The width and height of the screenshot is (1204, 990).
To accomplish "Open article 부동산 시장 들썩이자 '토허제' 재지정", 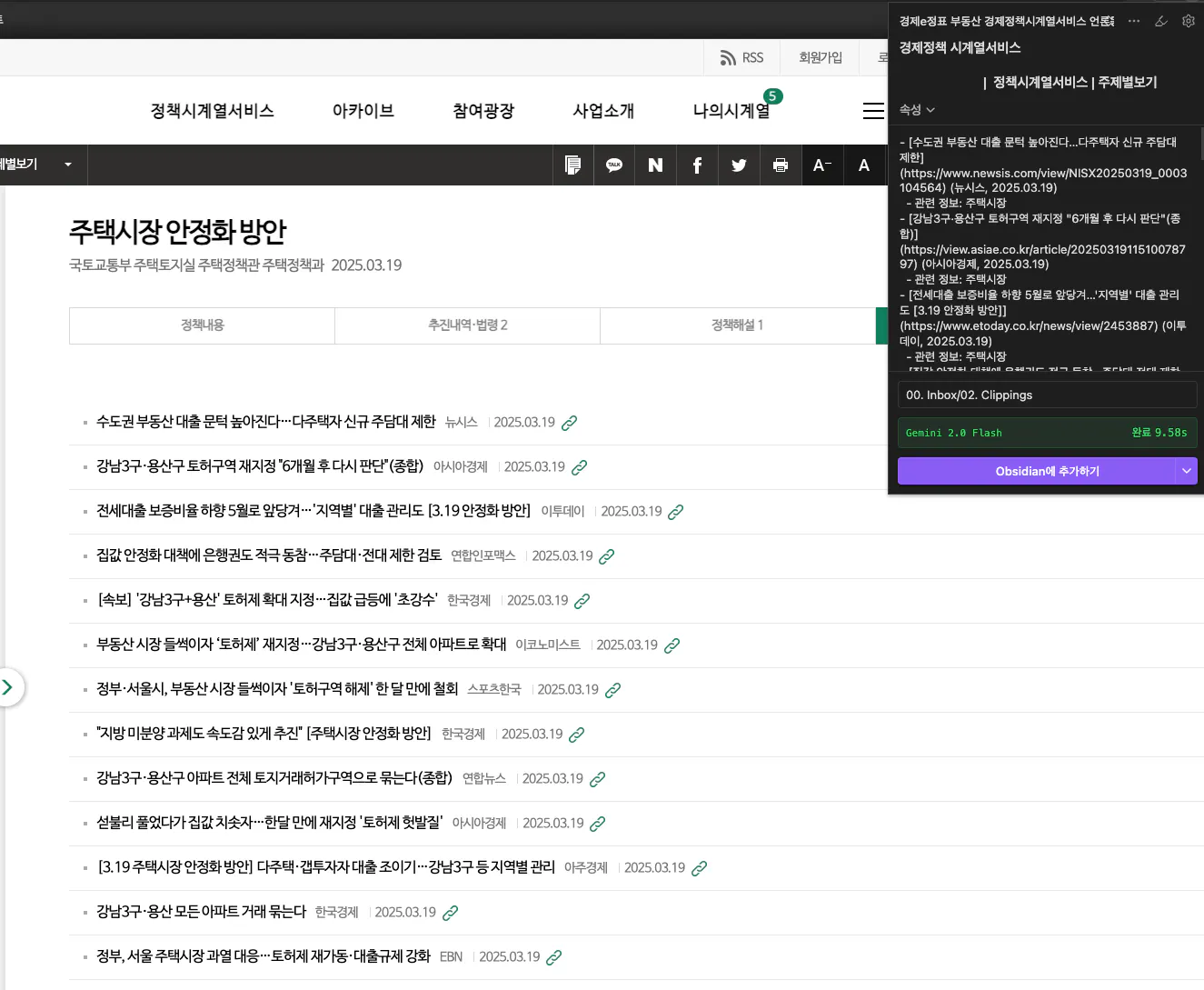I will point(302,645).
